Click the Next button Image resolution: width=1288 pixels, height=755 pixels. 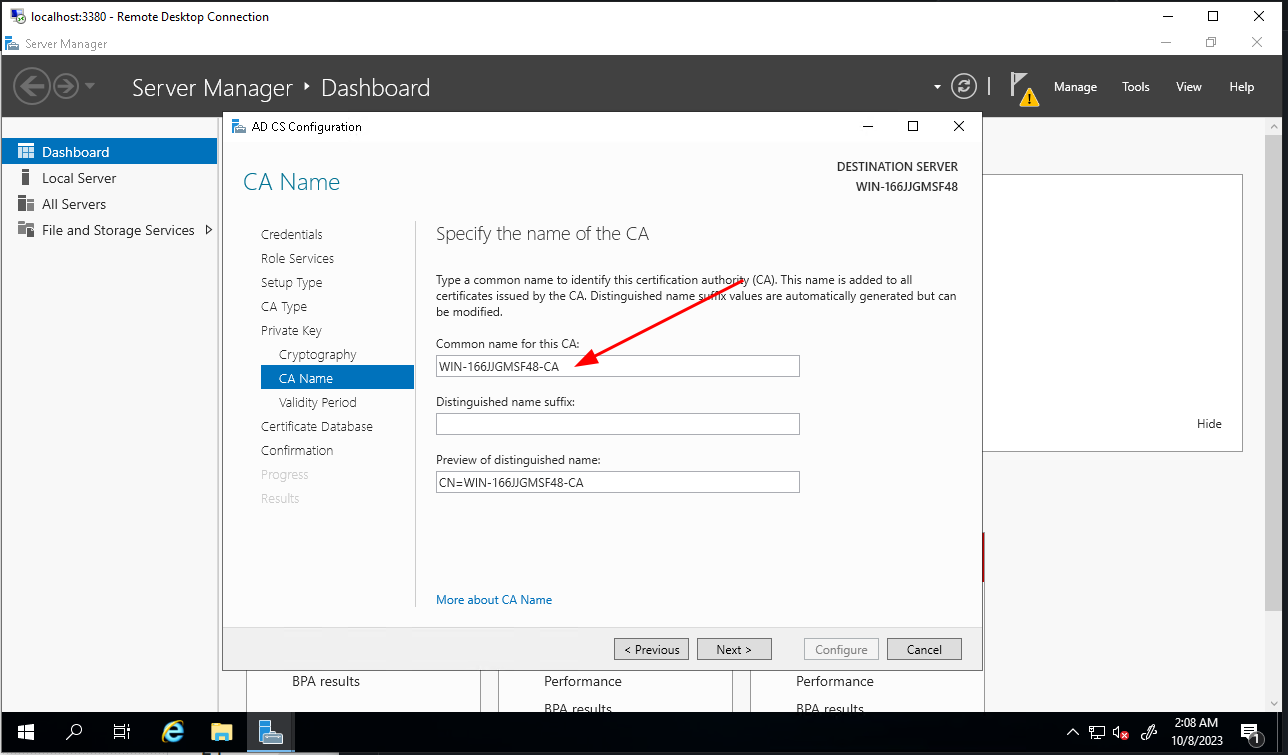pos(733,649)
